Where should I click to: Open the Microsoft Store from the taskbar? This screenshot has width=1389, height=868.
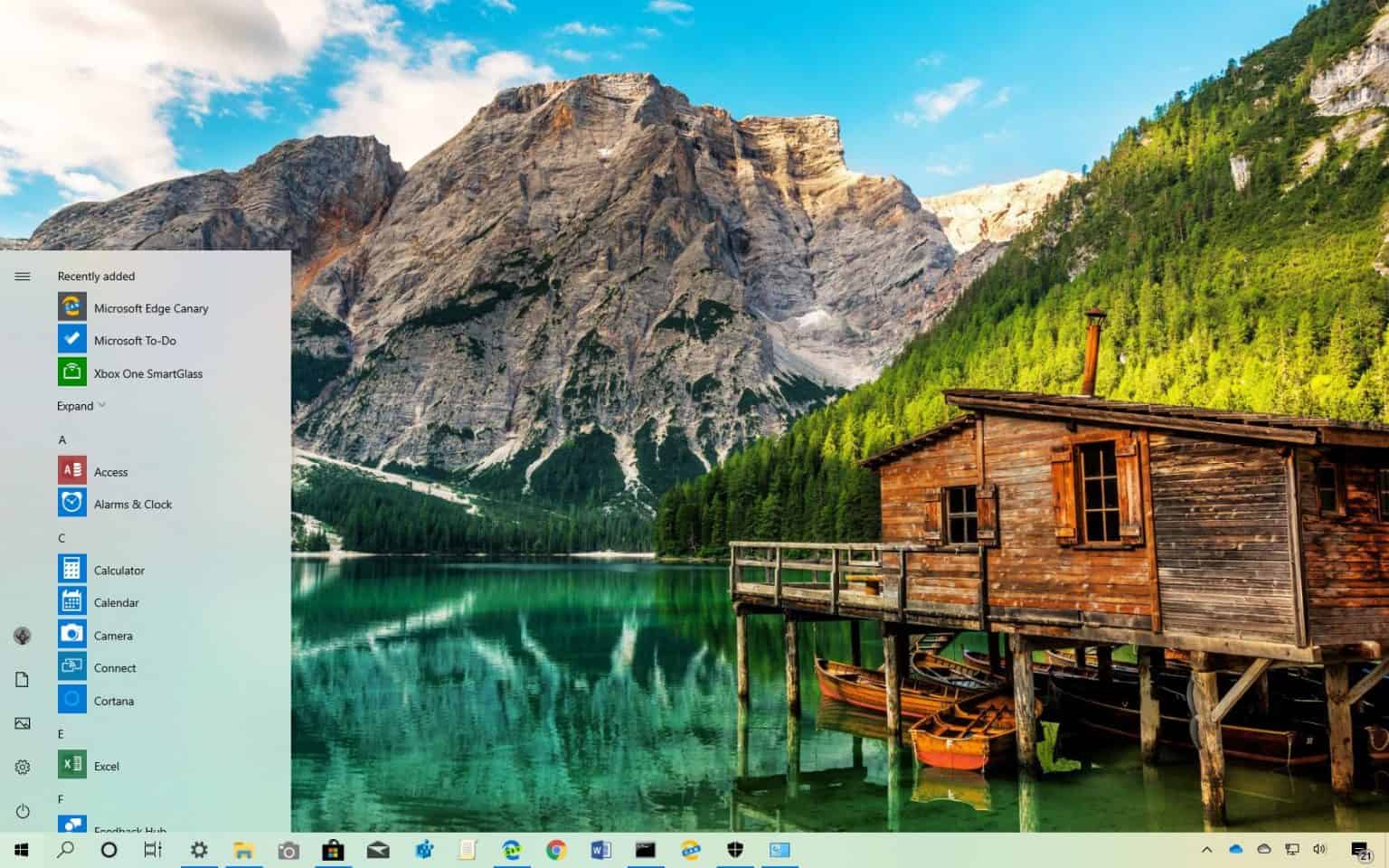click(334, 850)
